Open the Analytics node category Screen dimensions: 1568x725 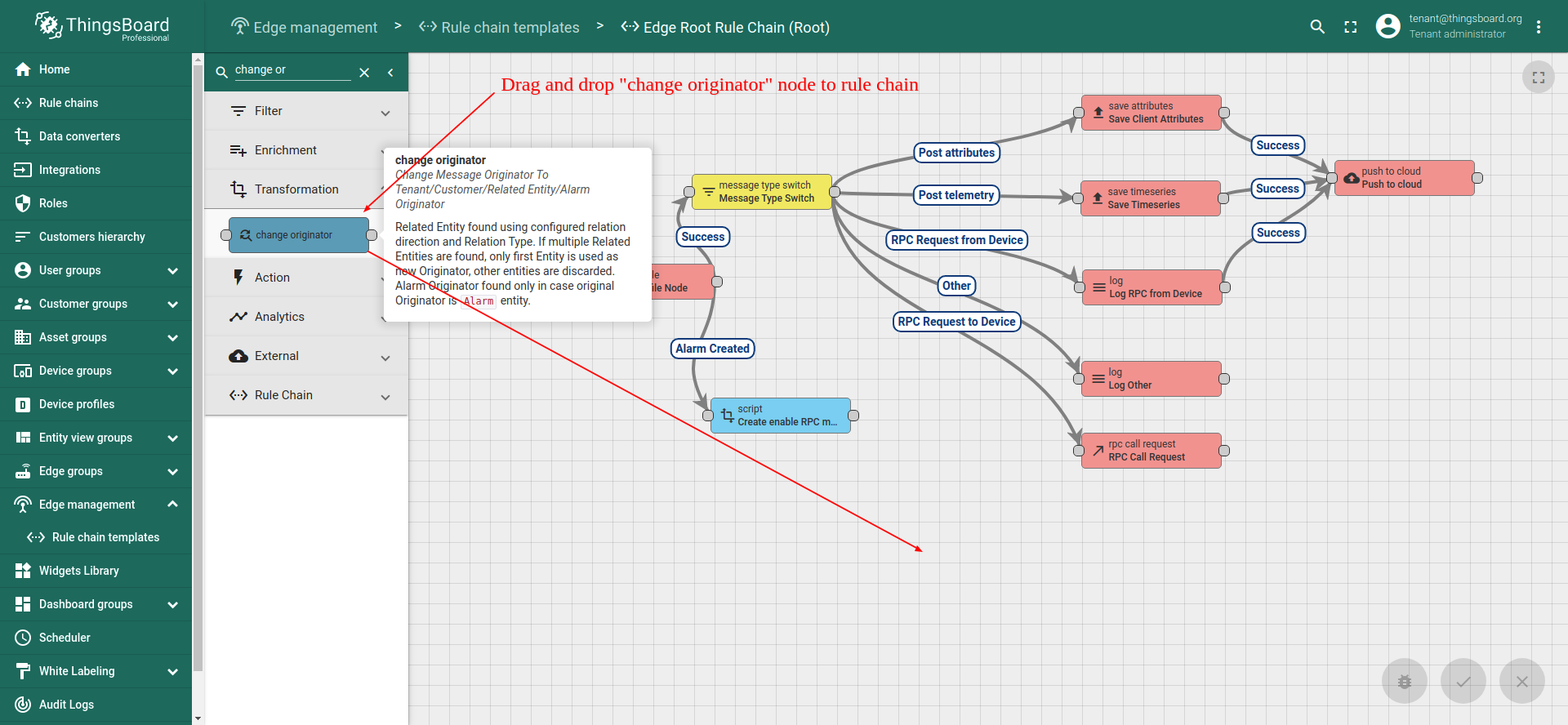(306, 317)
